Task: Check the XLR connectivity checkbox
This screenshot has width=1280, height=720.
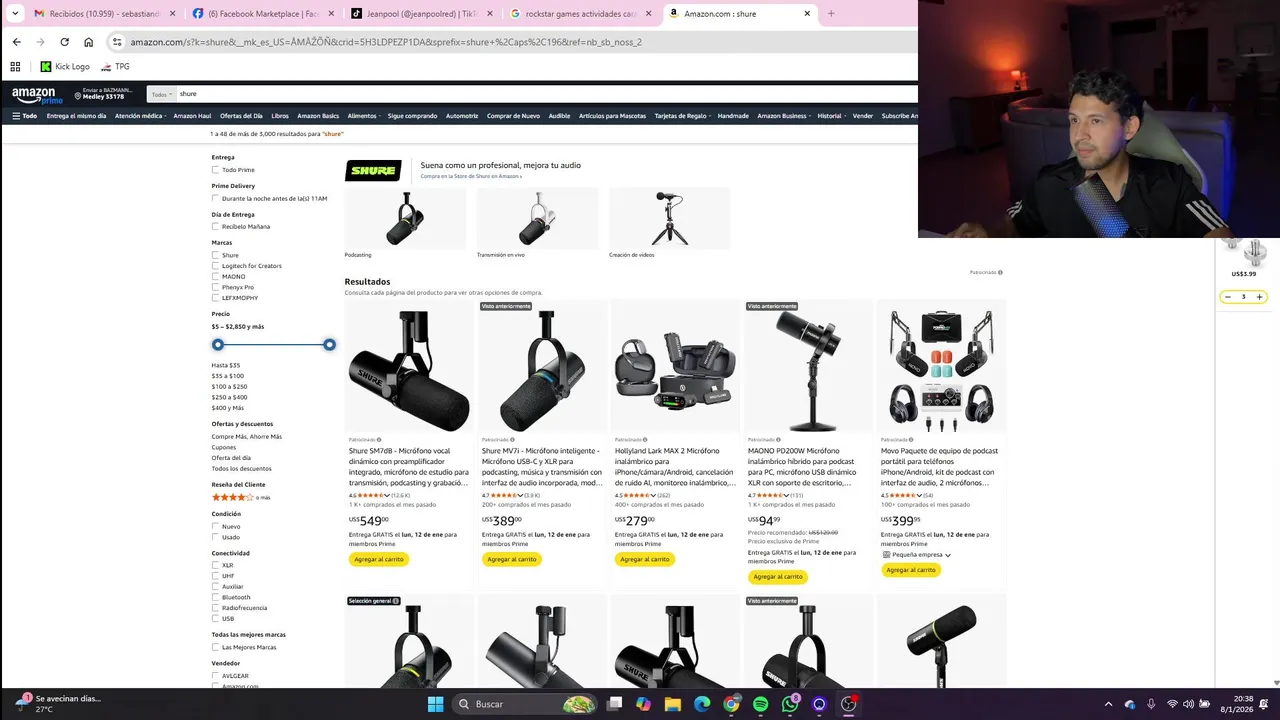Action: click(x=215, y=565)
